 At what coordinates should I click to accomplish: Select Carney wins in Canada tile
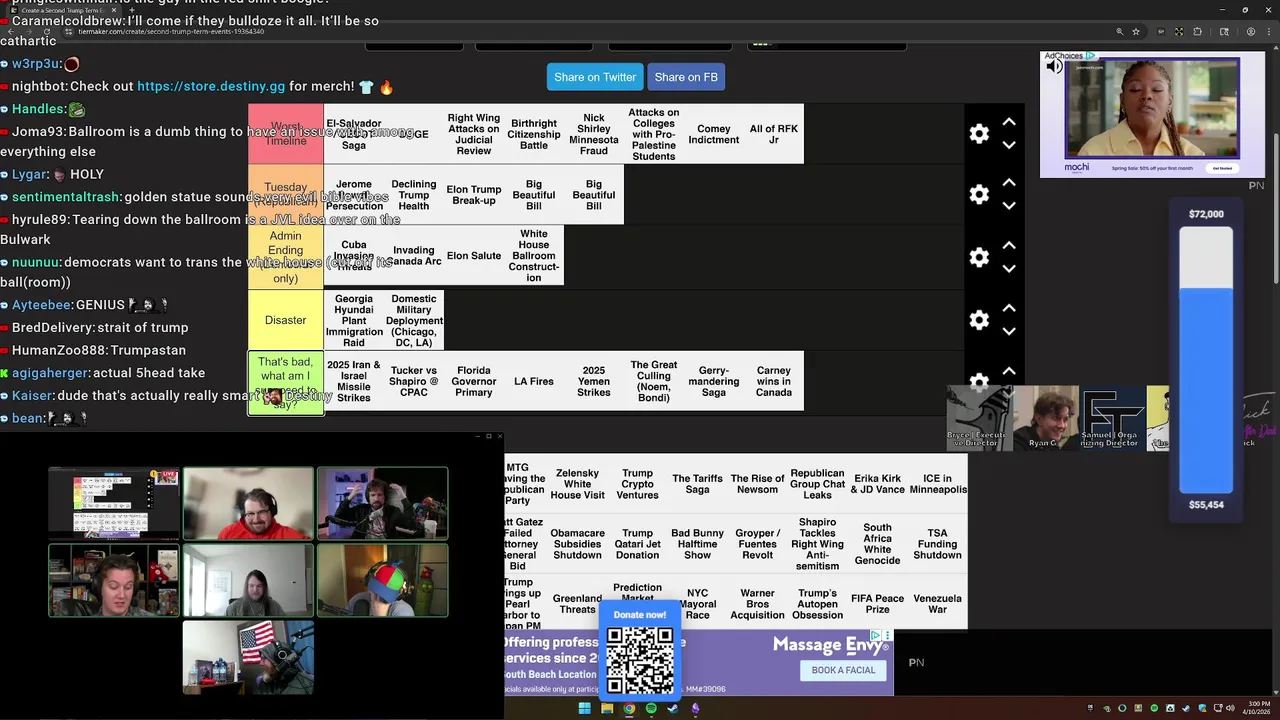(x=774, y=381)
